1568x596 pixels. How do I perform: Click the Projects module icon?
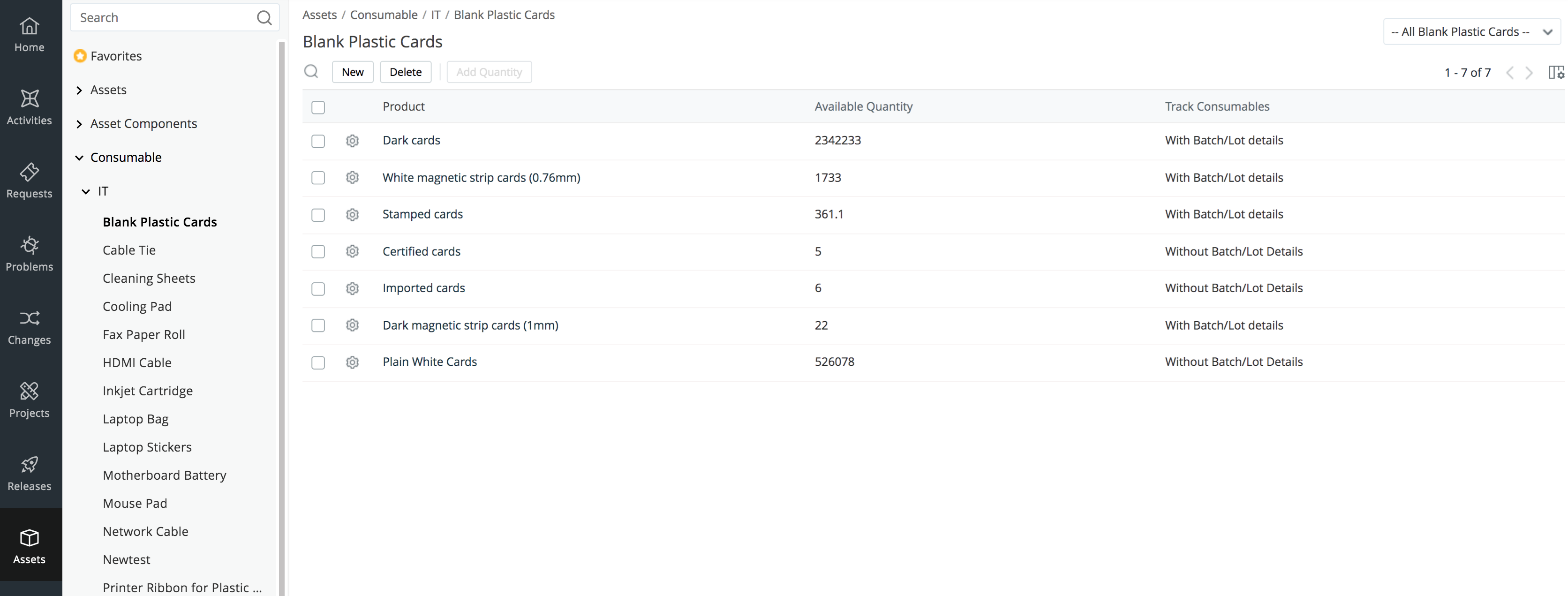coord(29,392)
